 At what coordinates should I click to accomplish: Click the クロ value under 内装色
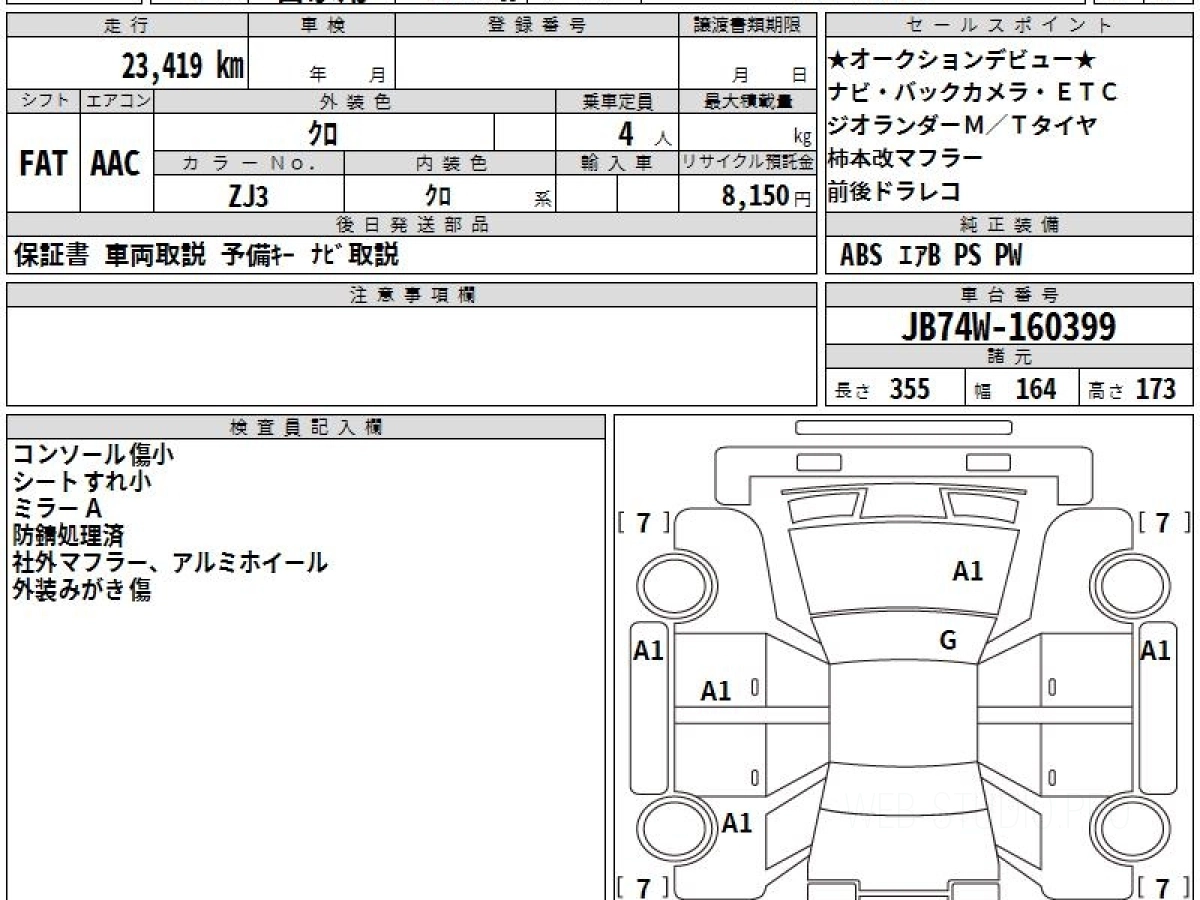(x=438, y=195)
